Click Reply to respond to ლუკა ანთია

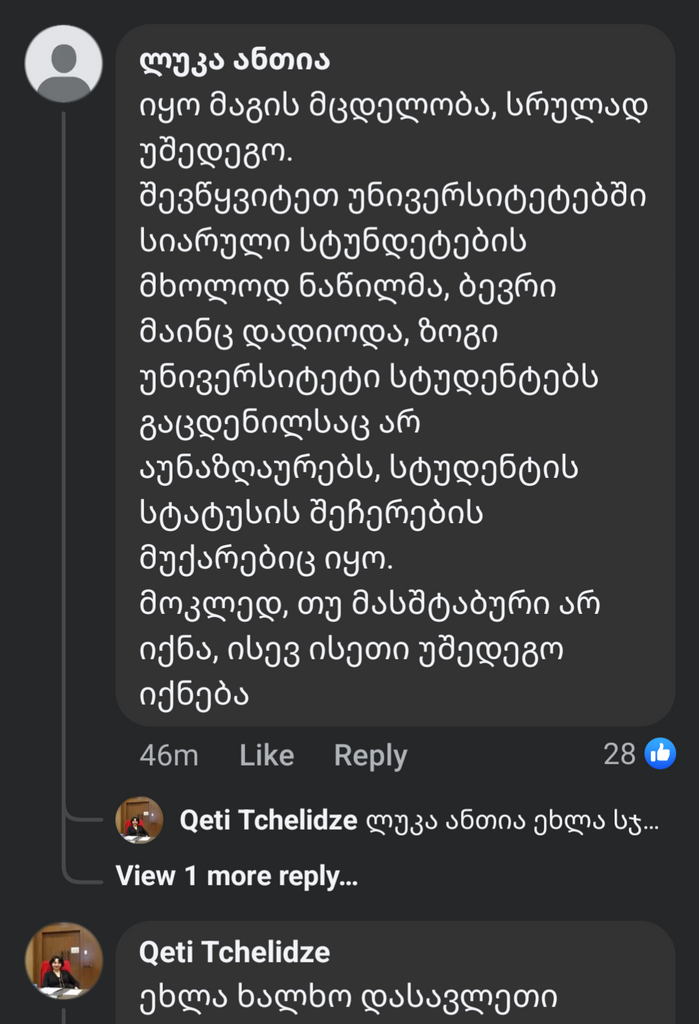[370, 755]
